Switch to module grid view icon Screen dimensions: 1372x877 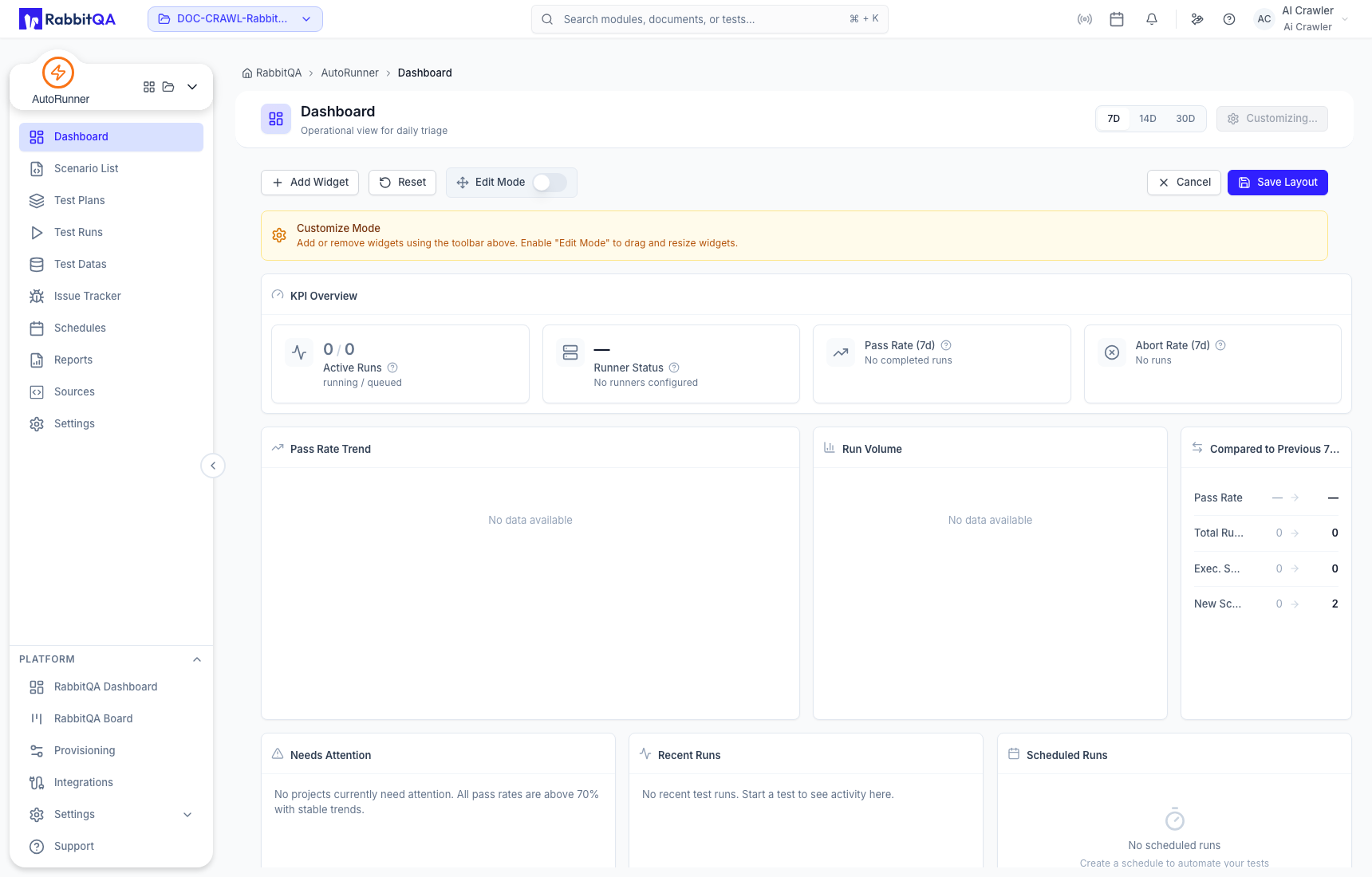coord(149,87)
